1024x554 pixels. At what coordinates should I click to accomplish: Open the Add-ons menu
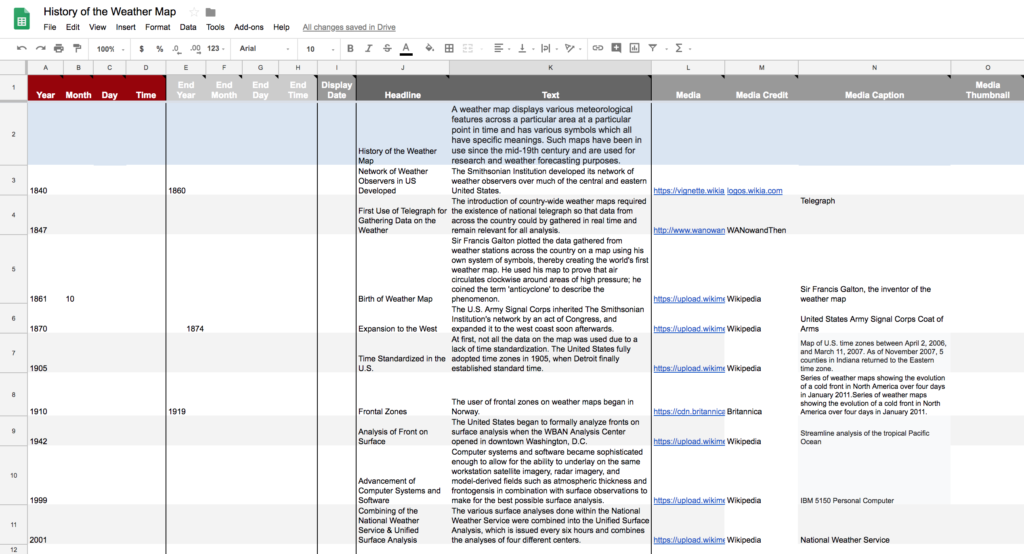click(x=249, y=27)
